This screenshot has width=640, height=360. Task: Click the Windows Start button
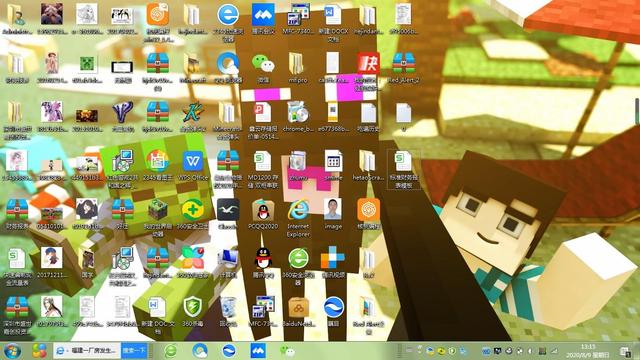(12, 351)
